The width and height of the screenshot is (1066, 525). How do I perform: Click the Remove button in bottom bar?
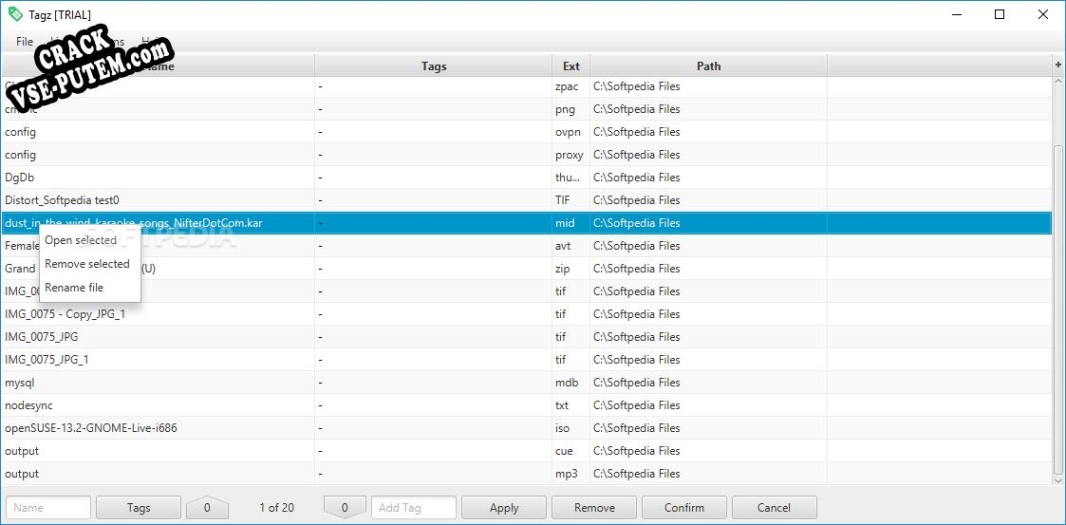pyautogui.click(x=594, y=507)
